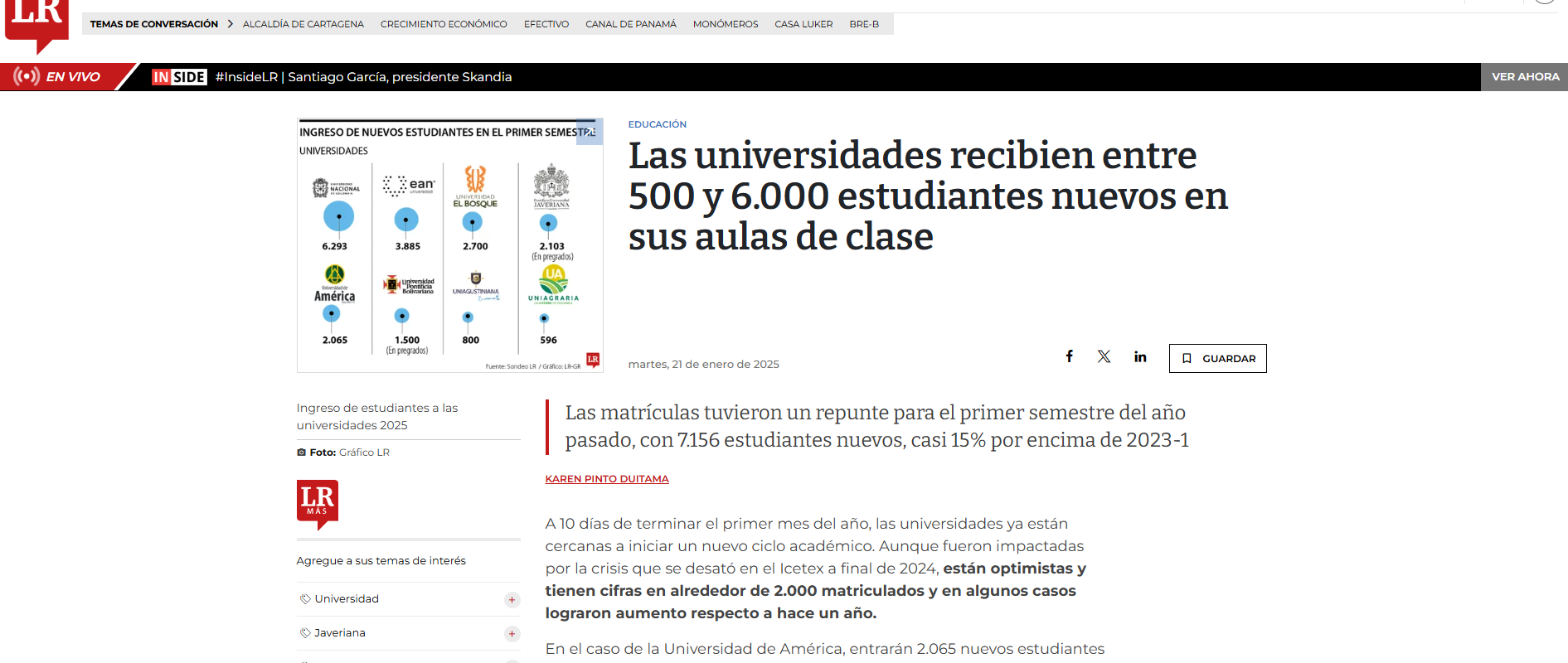Click the LR Más logo
The height and width of the screenshot is (663, 1568).
[318, 504]
